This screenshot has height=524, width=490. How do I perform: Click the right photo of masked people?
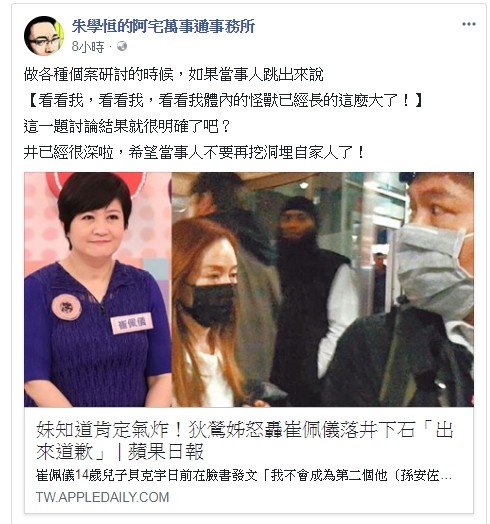tap(323, 289)
